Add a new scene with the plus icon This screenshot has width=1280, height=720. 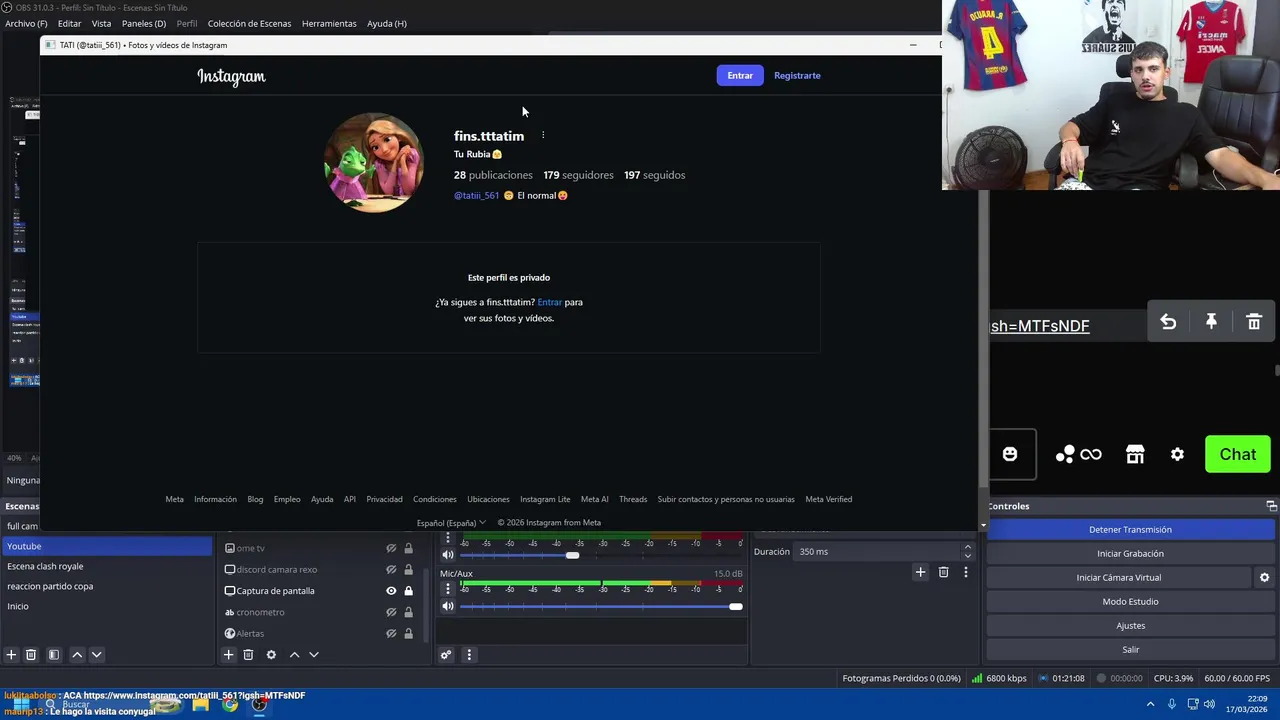11,655
